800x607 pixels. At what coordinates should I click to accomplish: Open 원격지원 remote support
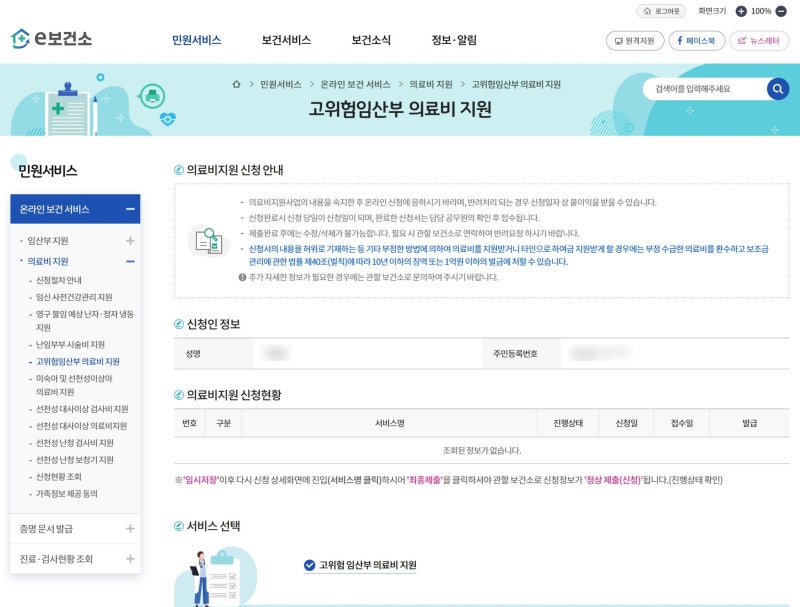[x=635, y=41]
